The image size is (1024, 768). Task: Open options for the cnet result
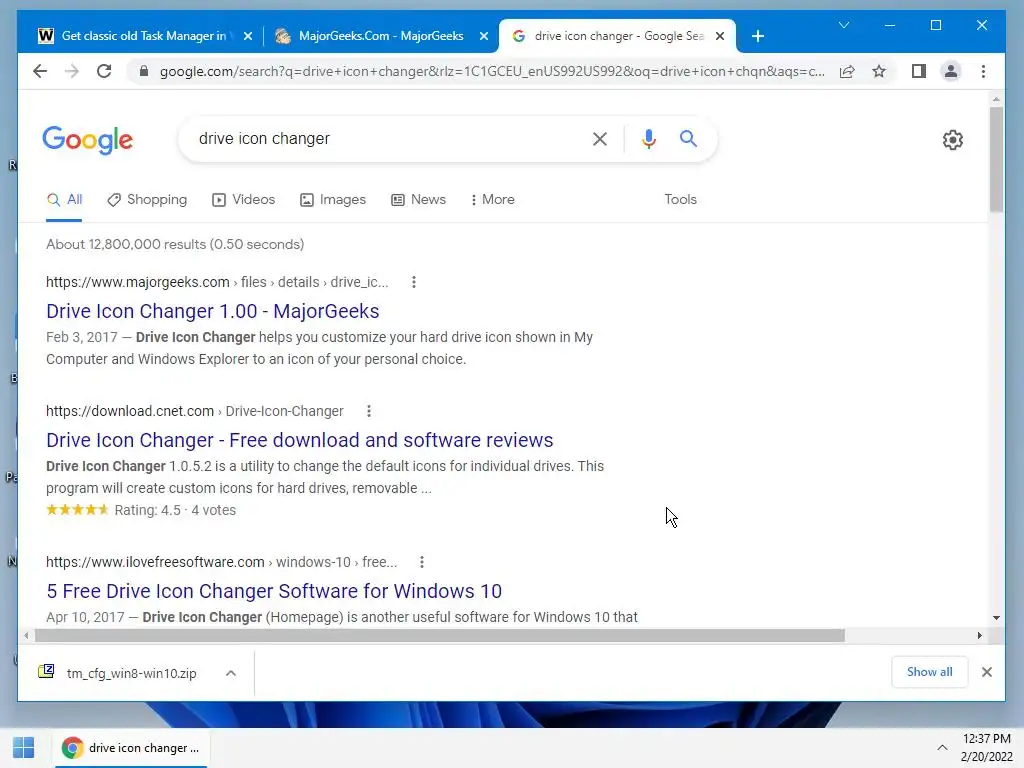(369, 411)
